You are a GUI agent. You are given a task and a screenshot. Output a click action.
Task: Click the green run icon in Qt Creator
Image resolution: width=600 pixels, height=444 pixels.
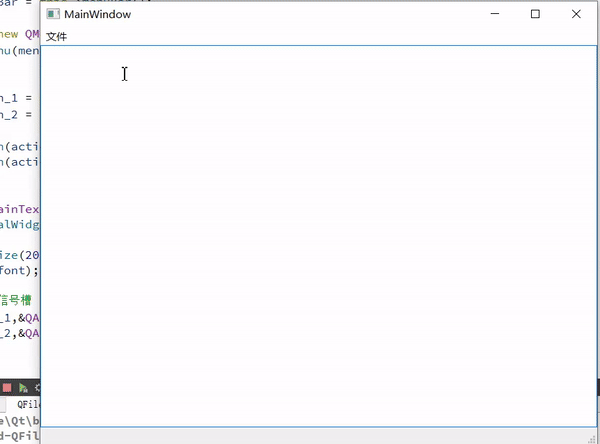point(23,388)
